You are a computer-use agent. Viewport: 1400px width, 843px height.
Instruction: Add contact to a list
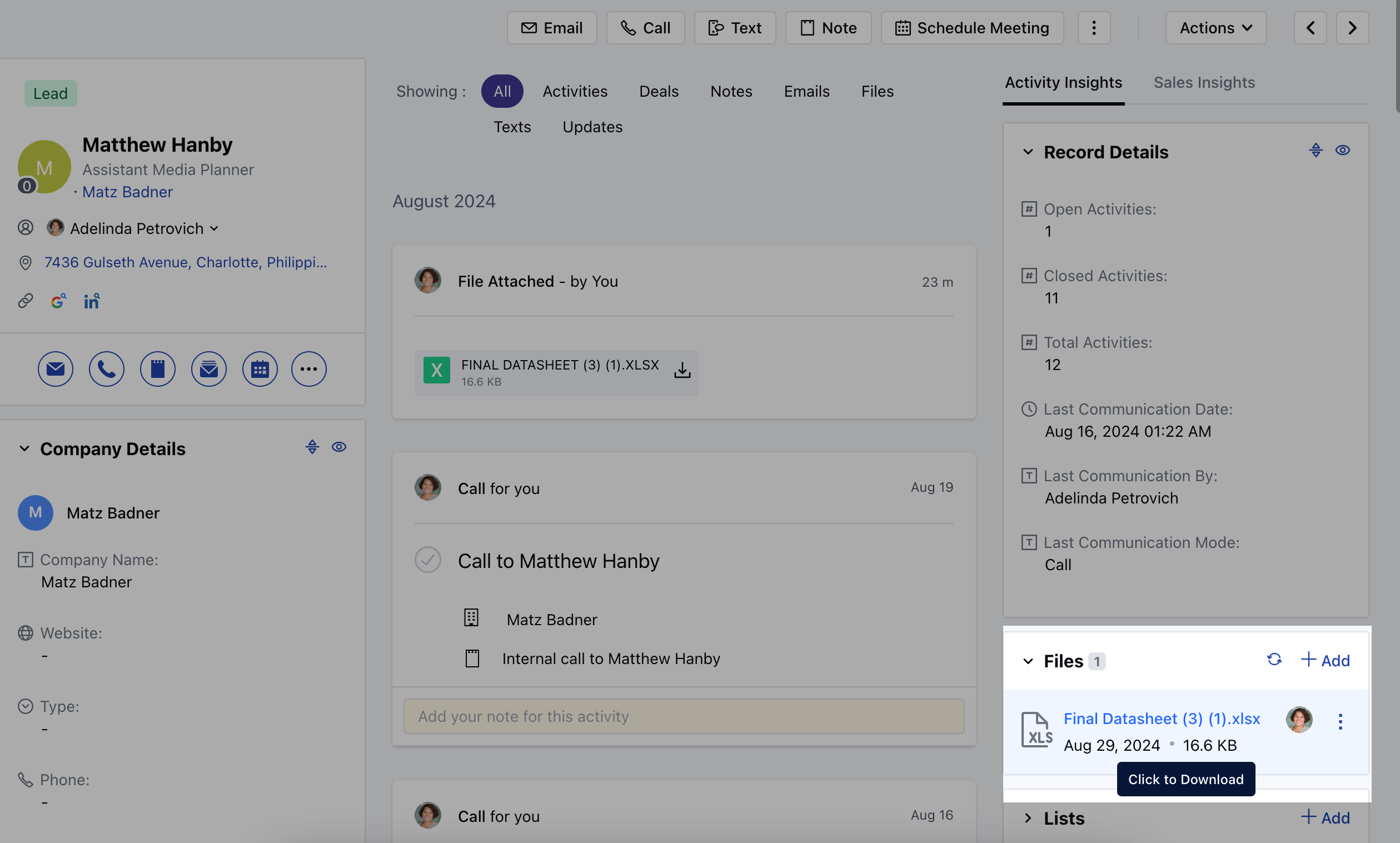1324,817
